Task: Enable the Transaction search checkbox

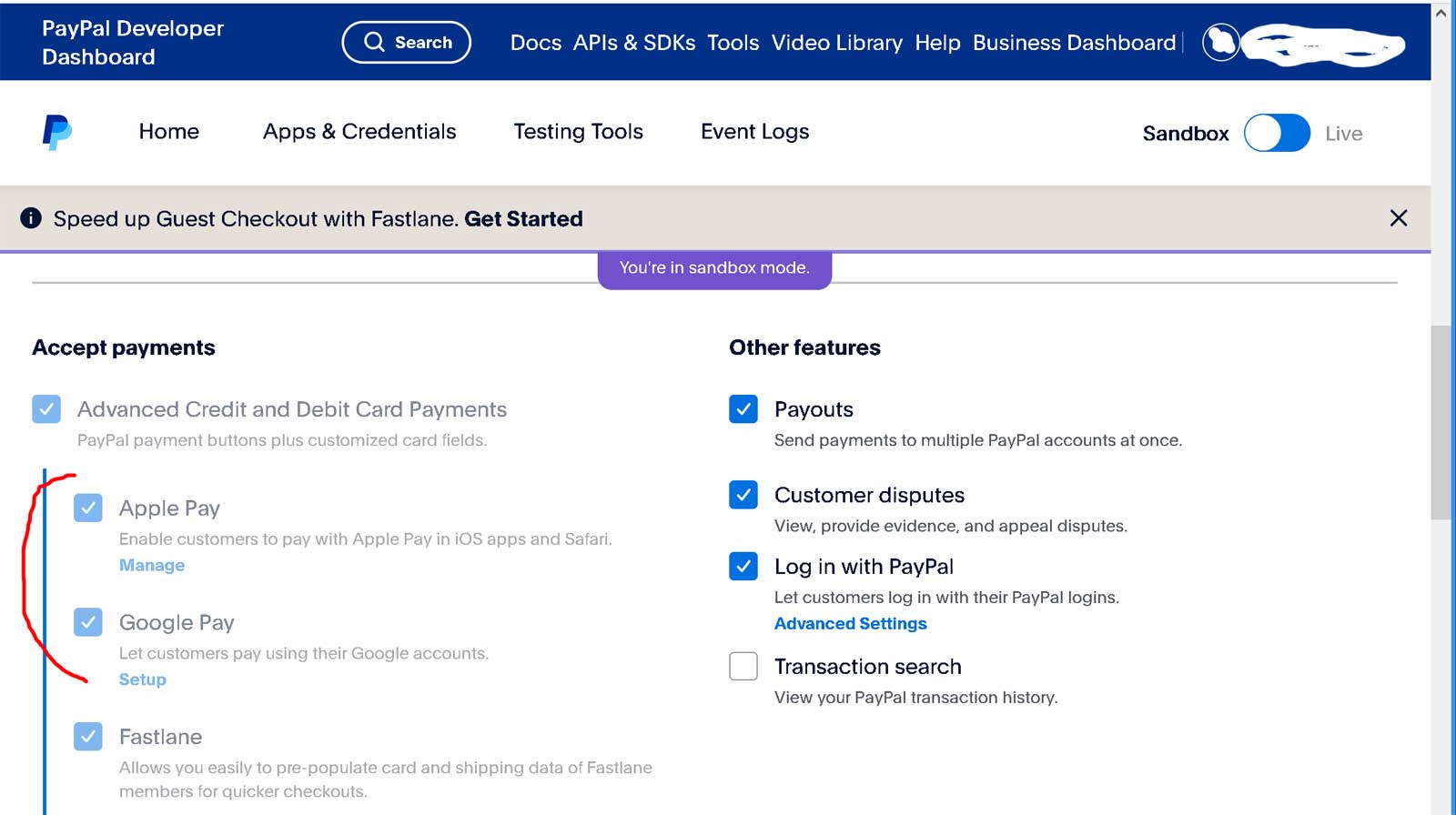Action: (x=743, y=667)
